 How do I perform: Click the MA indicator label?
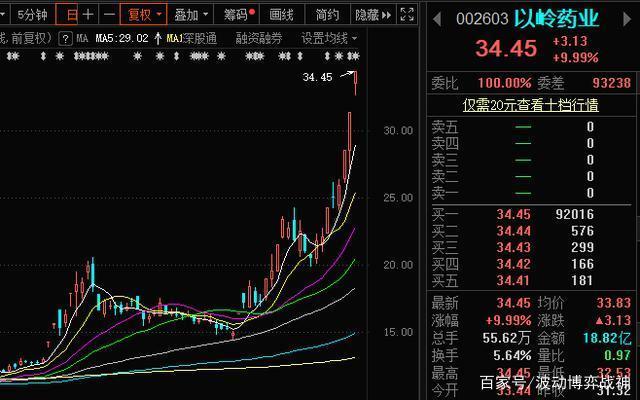82,39
